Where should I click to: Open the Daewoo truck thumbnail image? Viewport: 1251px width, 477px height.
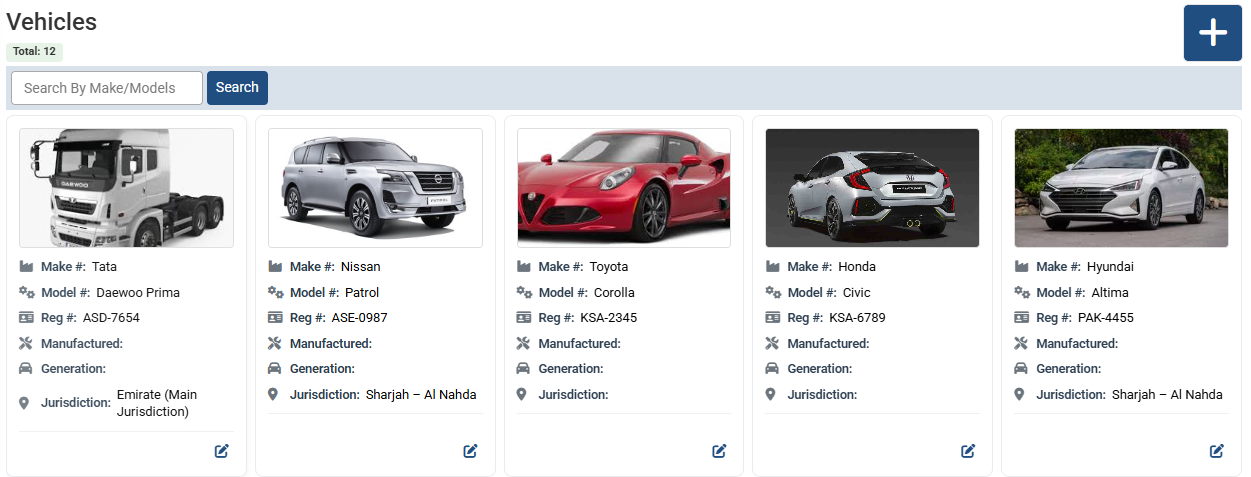(x=126, y=188)
